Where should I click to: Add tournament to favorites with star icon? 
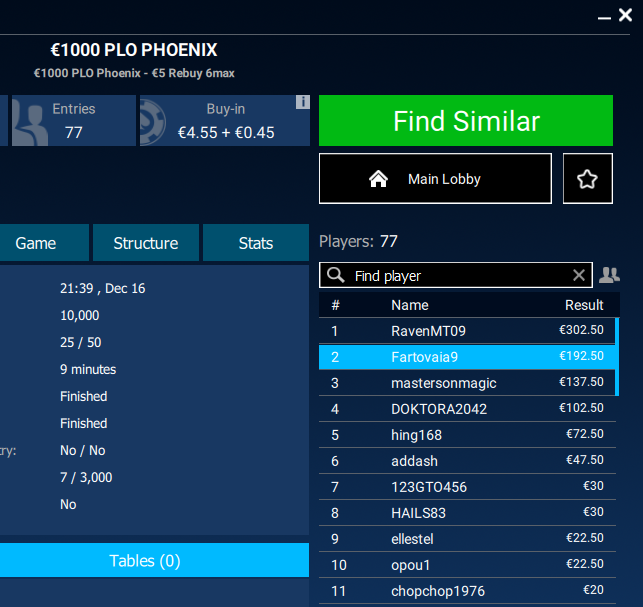click(x=588, y=178)
